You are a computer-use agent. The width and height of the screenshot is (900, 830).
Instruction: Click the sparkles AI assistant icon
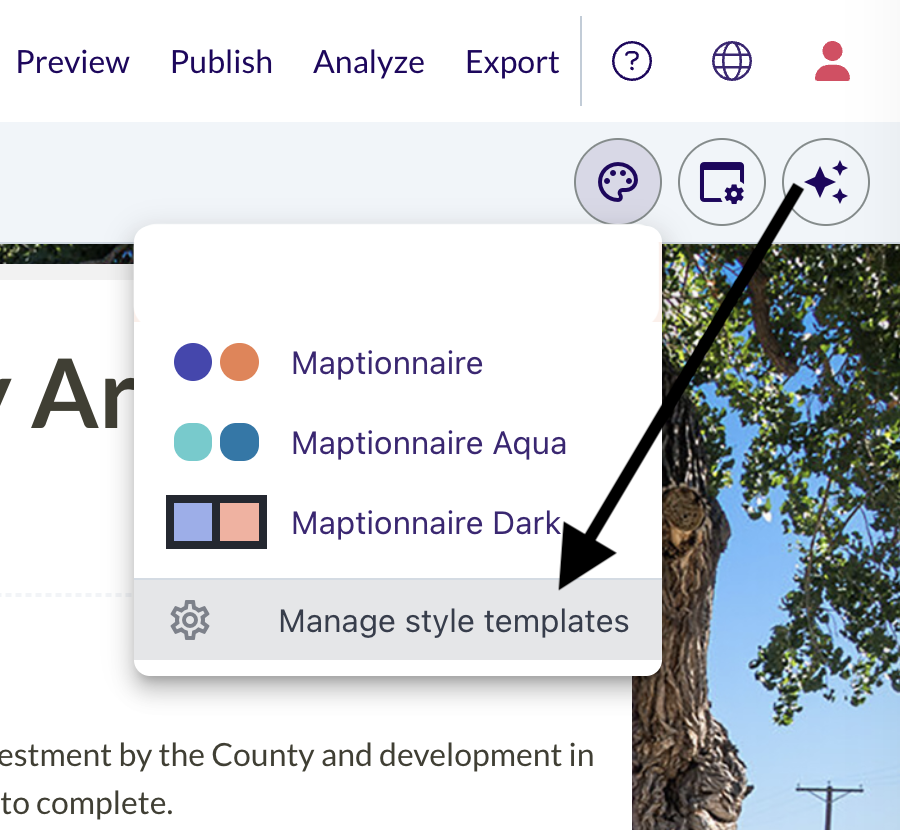pyautogui.click(x=826, y=182)
